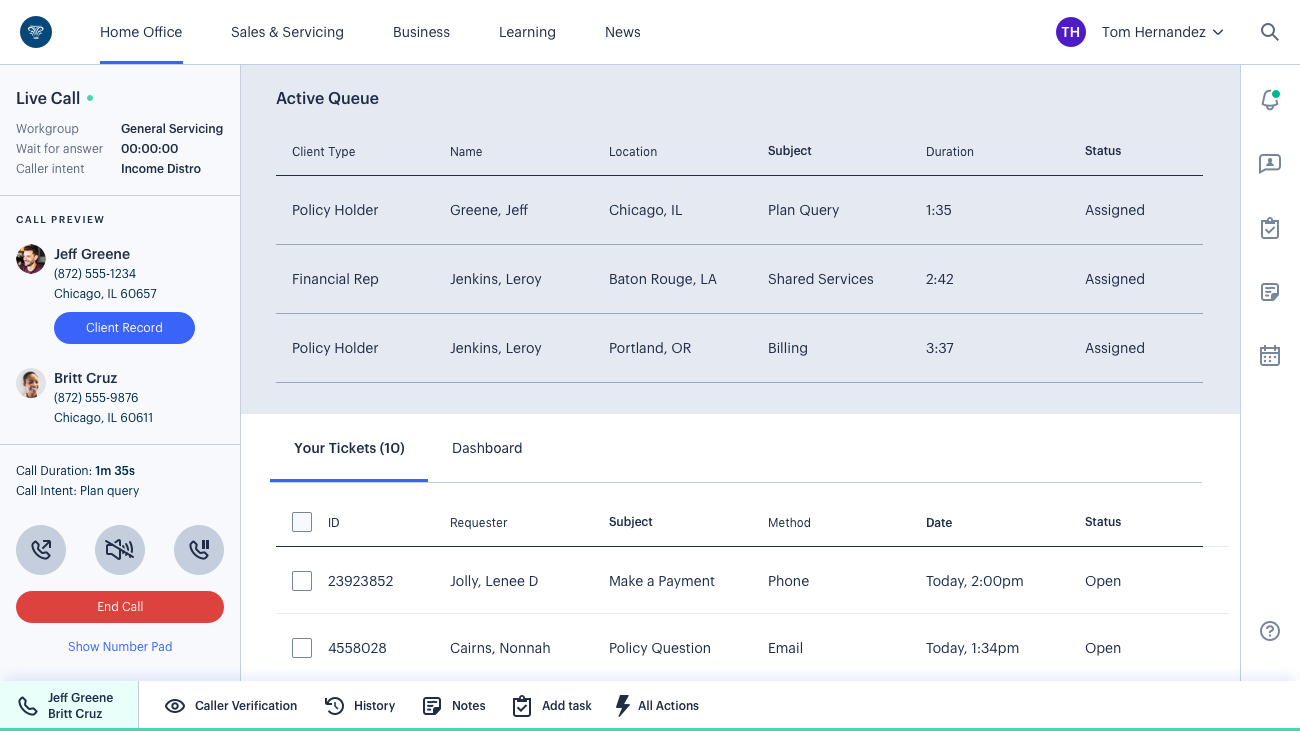The width and height of the screenshot is (1300, 731).
Task: Switch to the Dashboard tab
Action: pos(487,448)
